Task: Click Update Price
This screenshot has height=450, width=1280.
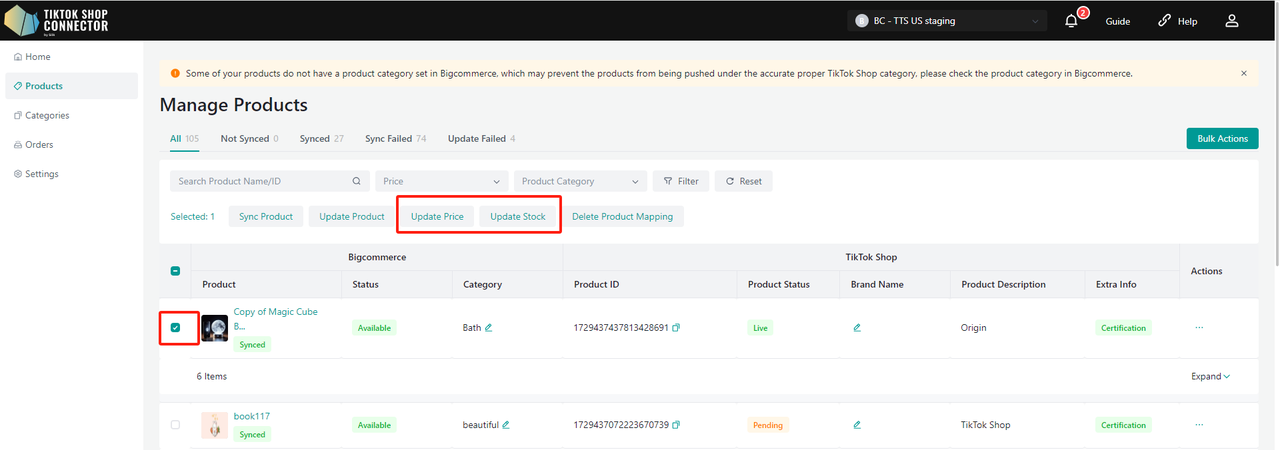Action: click(437, 216)
